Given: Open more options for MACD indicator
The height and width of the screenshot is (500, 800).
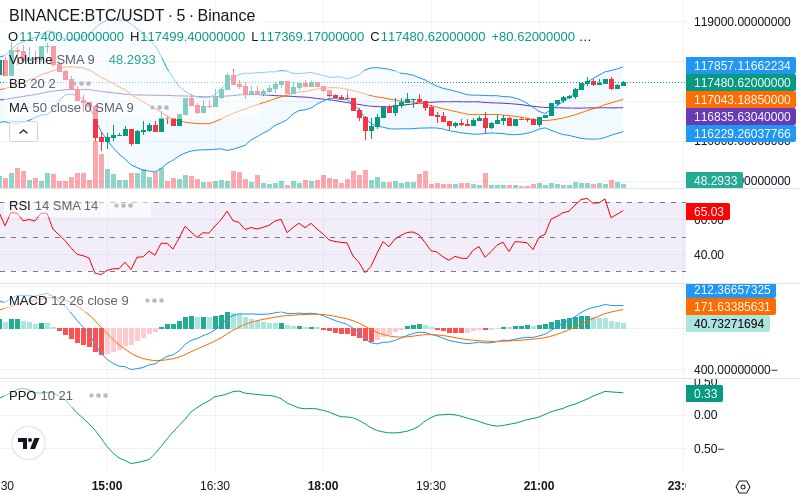Looking at the screenshot, I should click(155, 301).
